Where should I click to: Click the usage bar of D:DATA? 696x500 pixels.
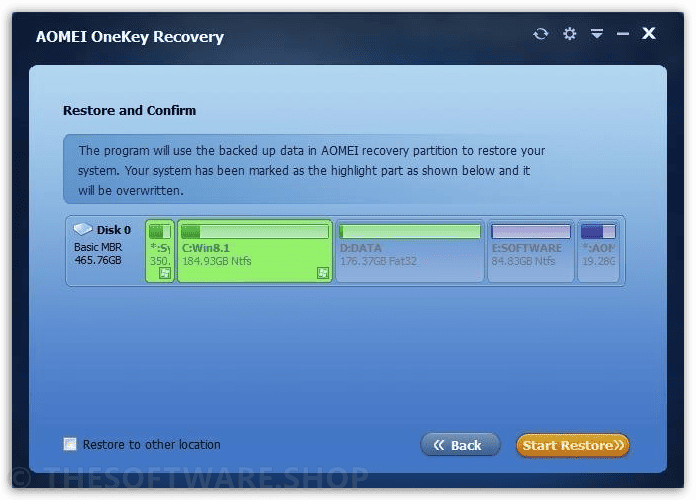coord(410,231)
